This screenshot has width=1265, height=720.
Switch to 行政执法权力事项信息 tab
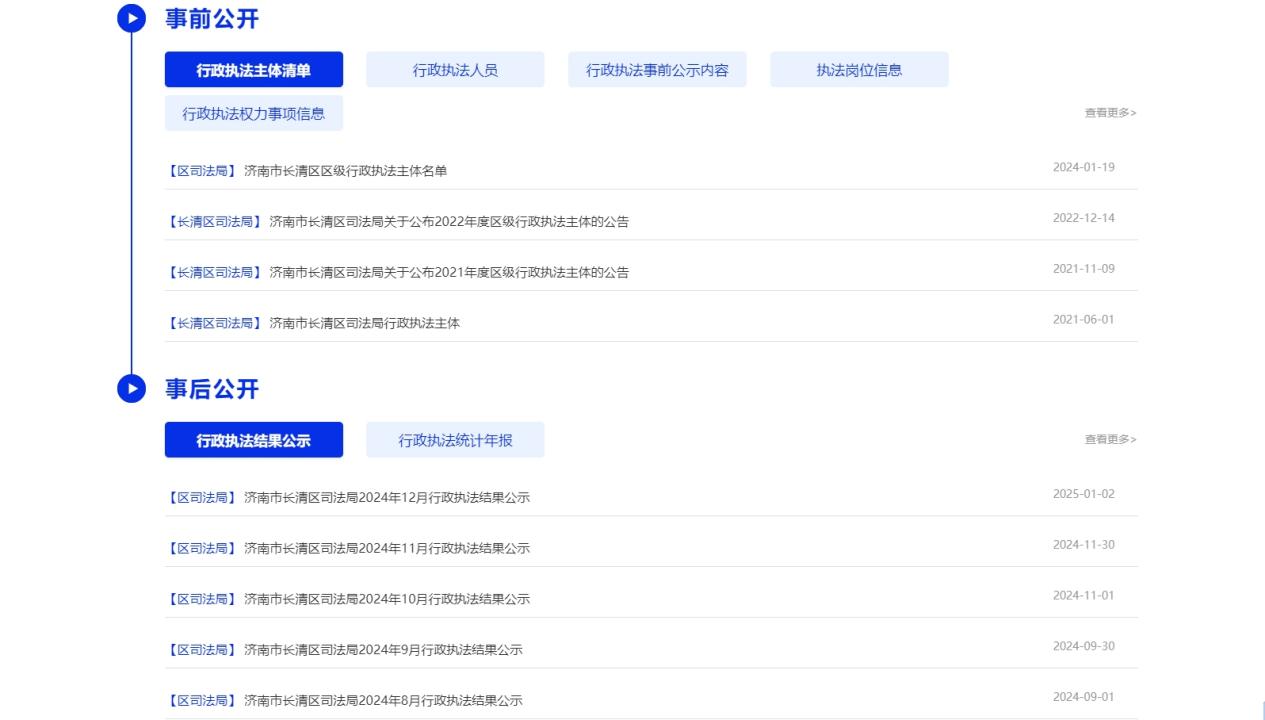(254, 114)
